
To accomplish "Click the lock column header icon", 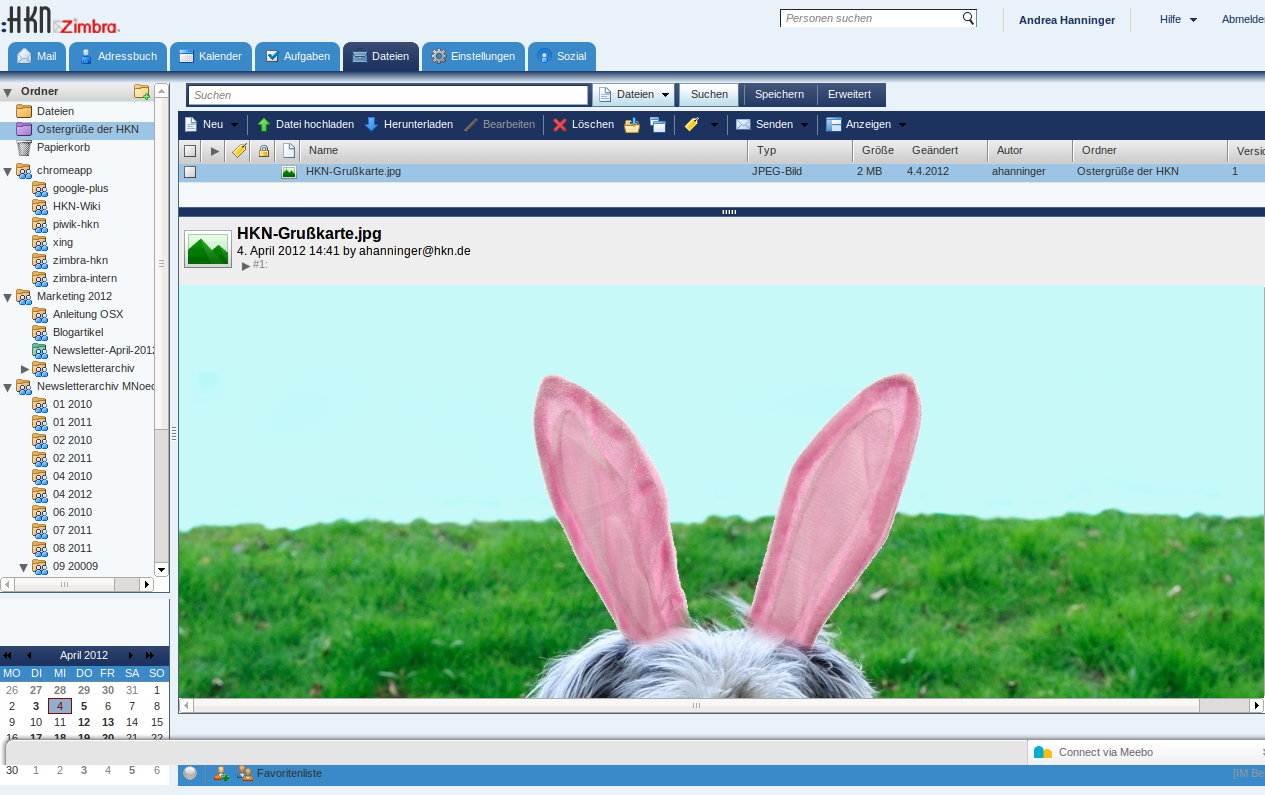I will (264, 151).
